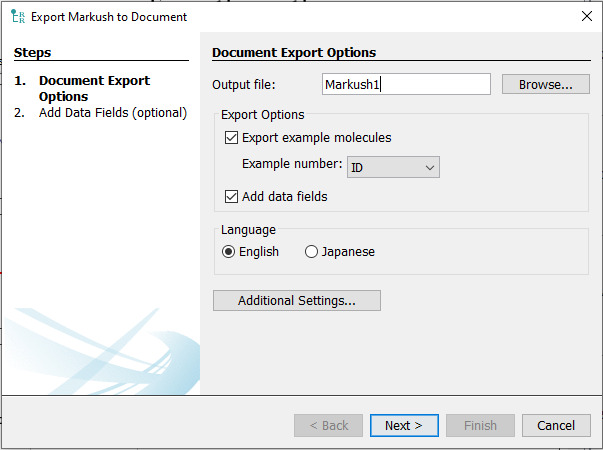
Task: Click the Output file: label
Action: 244,85
